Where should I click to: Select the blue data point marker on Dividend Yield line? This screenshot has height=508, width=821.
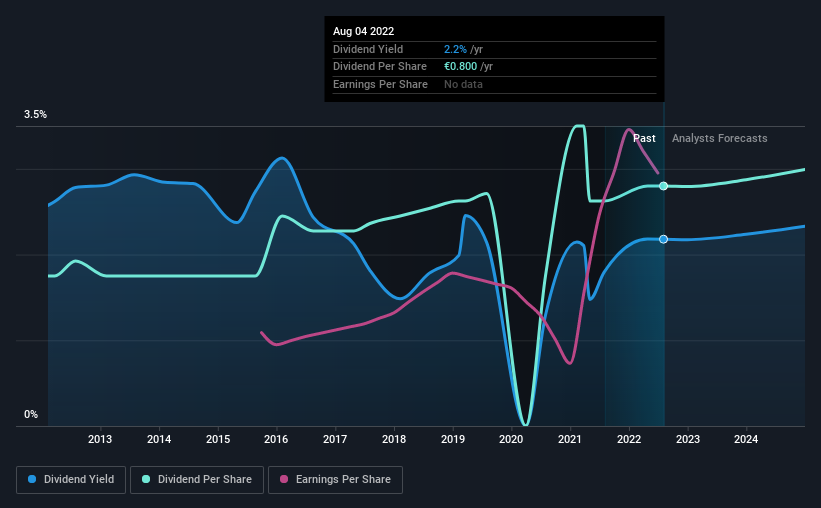(x=663, y=239)
